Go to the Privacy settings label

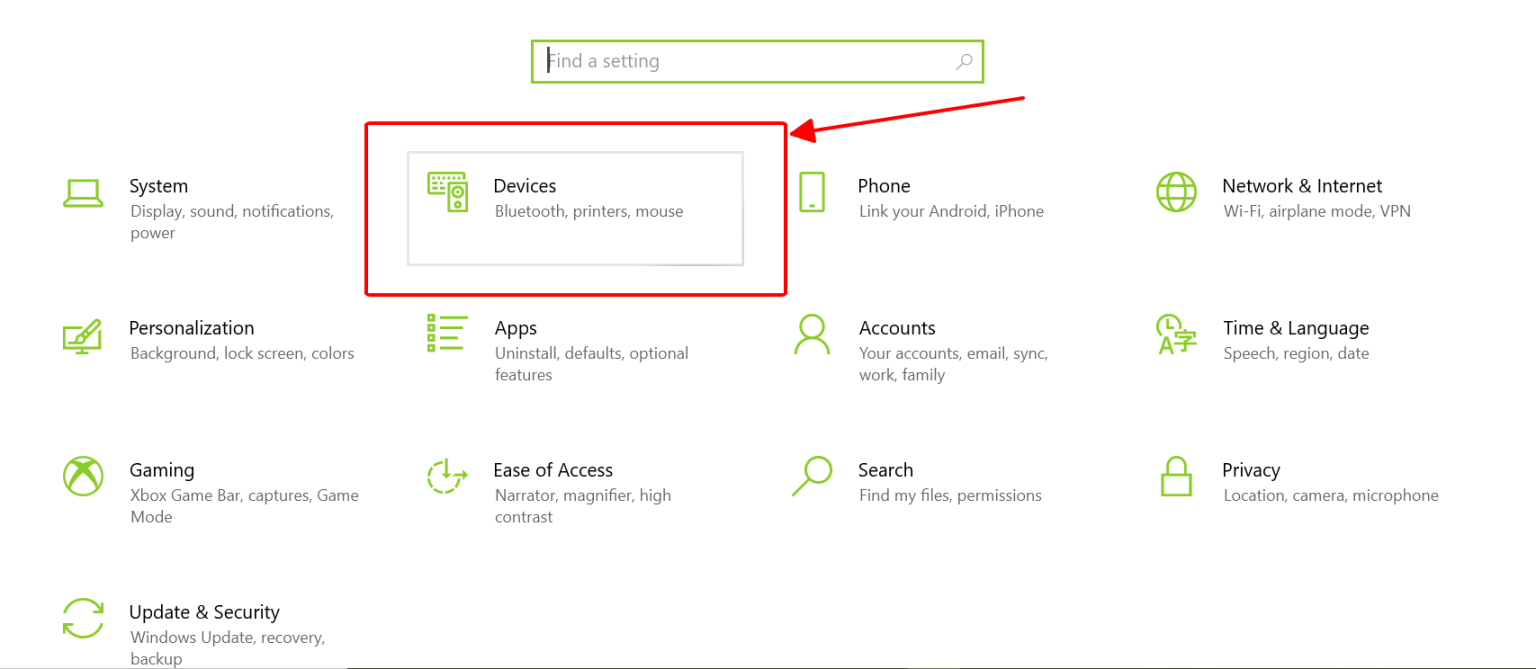point(1250,470)
